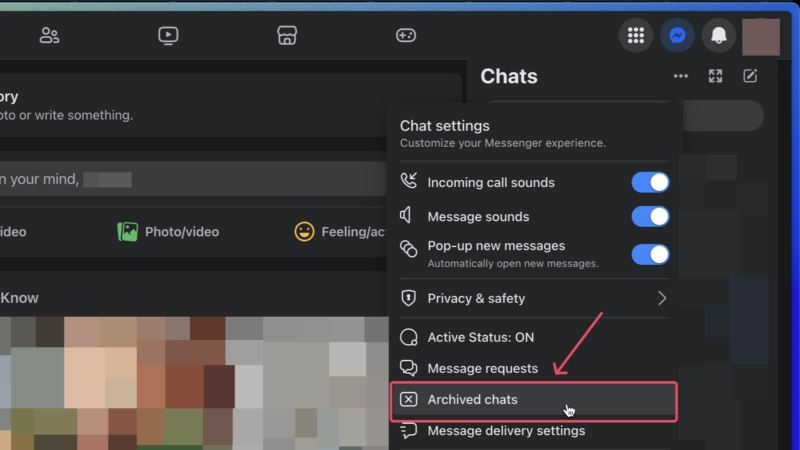Select Archived chats

tap(534, 399)
